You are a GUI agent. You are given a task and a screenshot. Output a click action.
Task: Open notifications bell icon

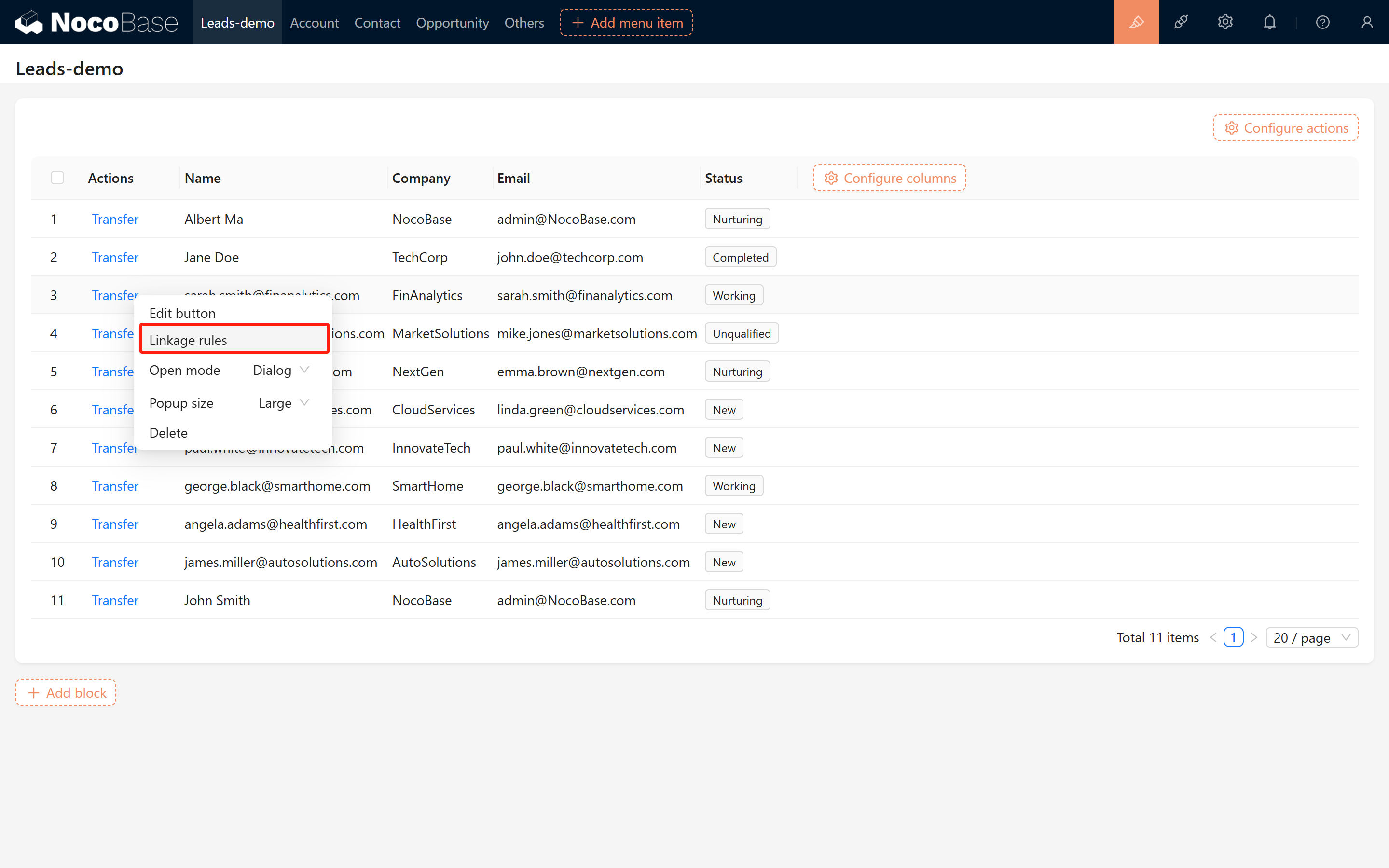1270,22
